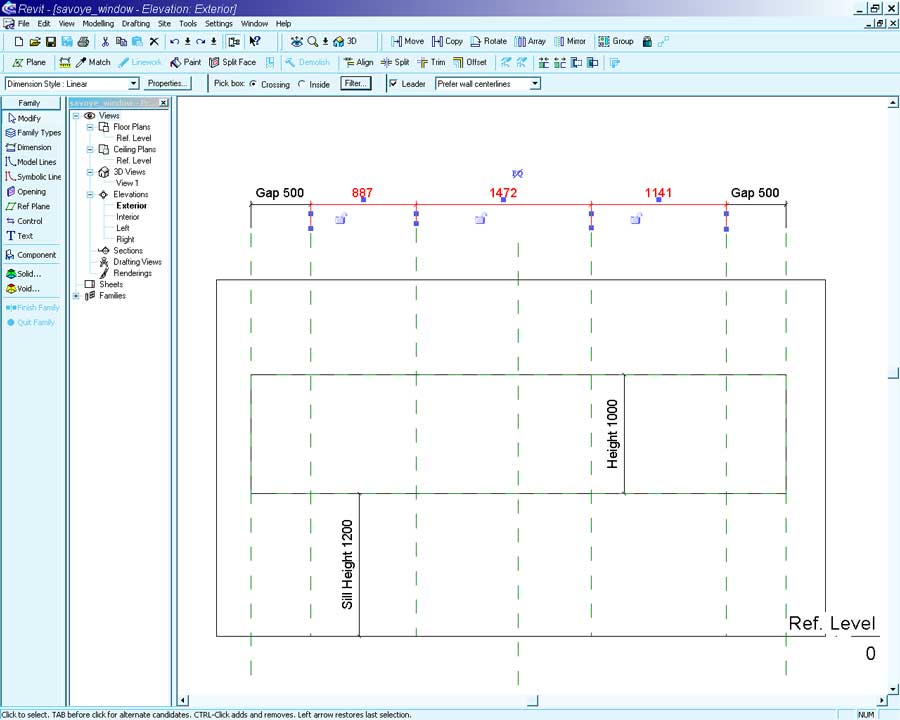
Task: Click the Group tool
Action: point(615,41)
